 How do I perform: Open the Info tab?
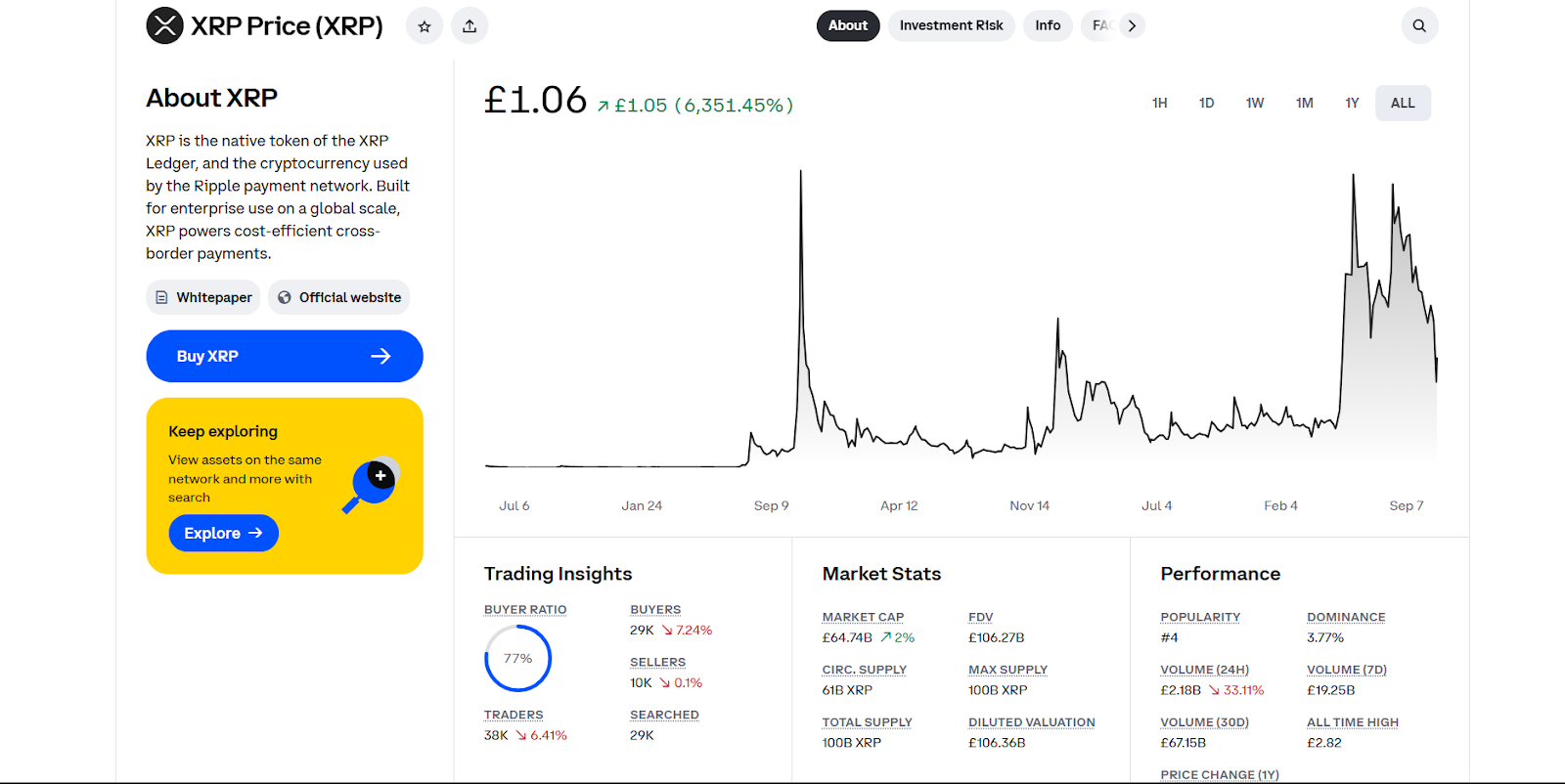click(x=1047, y=25)
